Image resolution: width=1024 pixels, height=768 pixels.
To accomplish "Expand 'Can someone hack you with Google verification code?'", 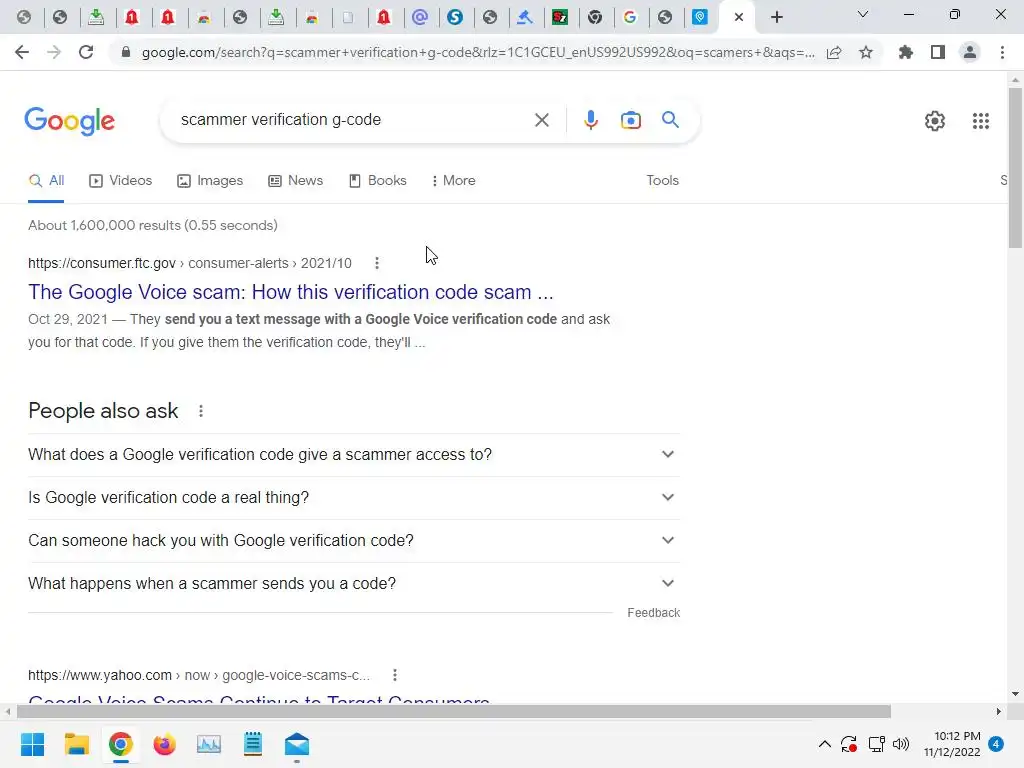I will coord(354,541).
